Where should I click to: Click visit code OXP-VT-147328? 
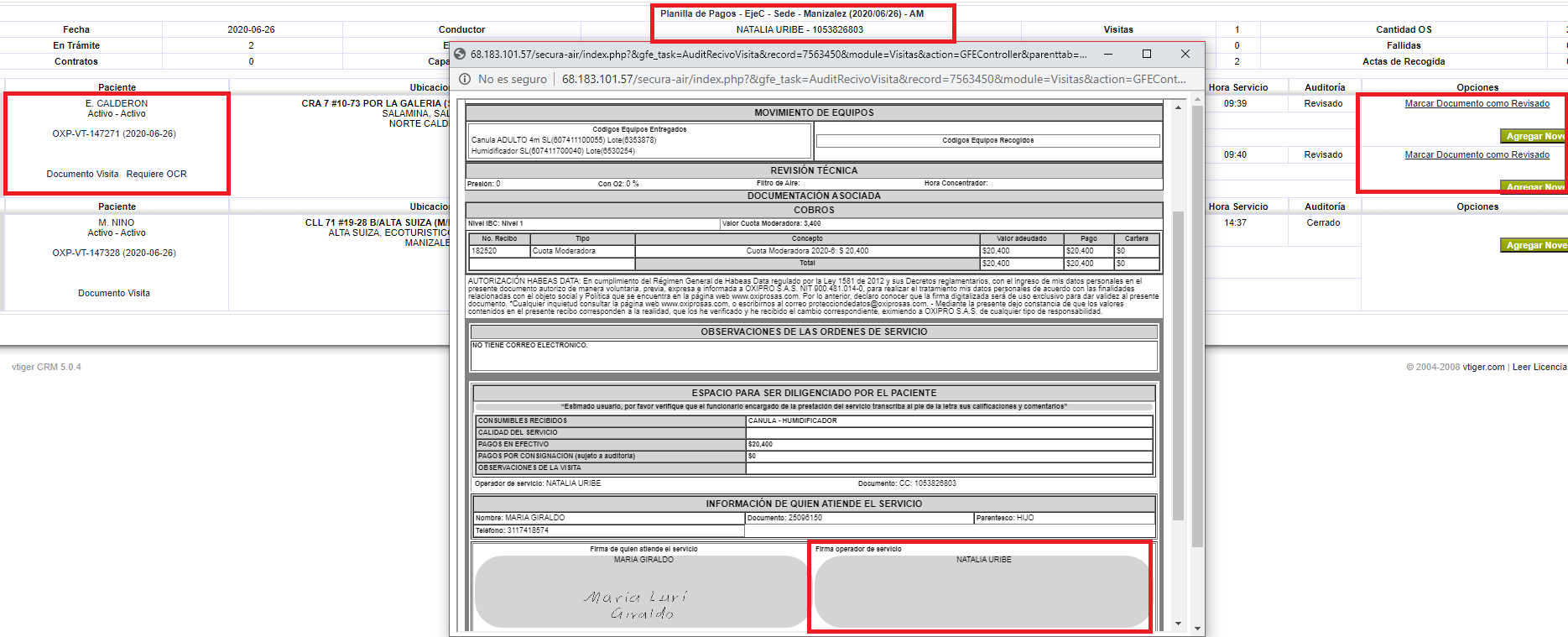[114, 253]
